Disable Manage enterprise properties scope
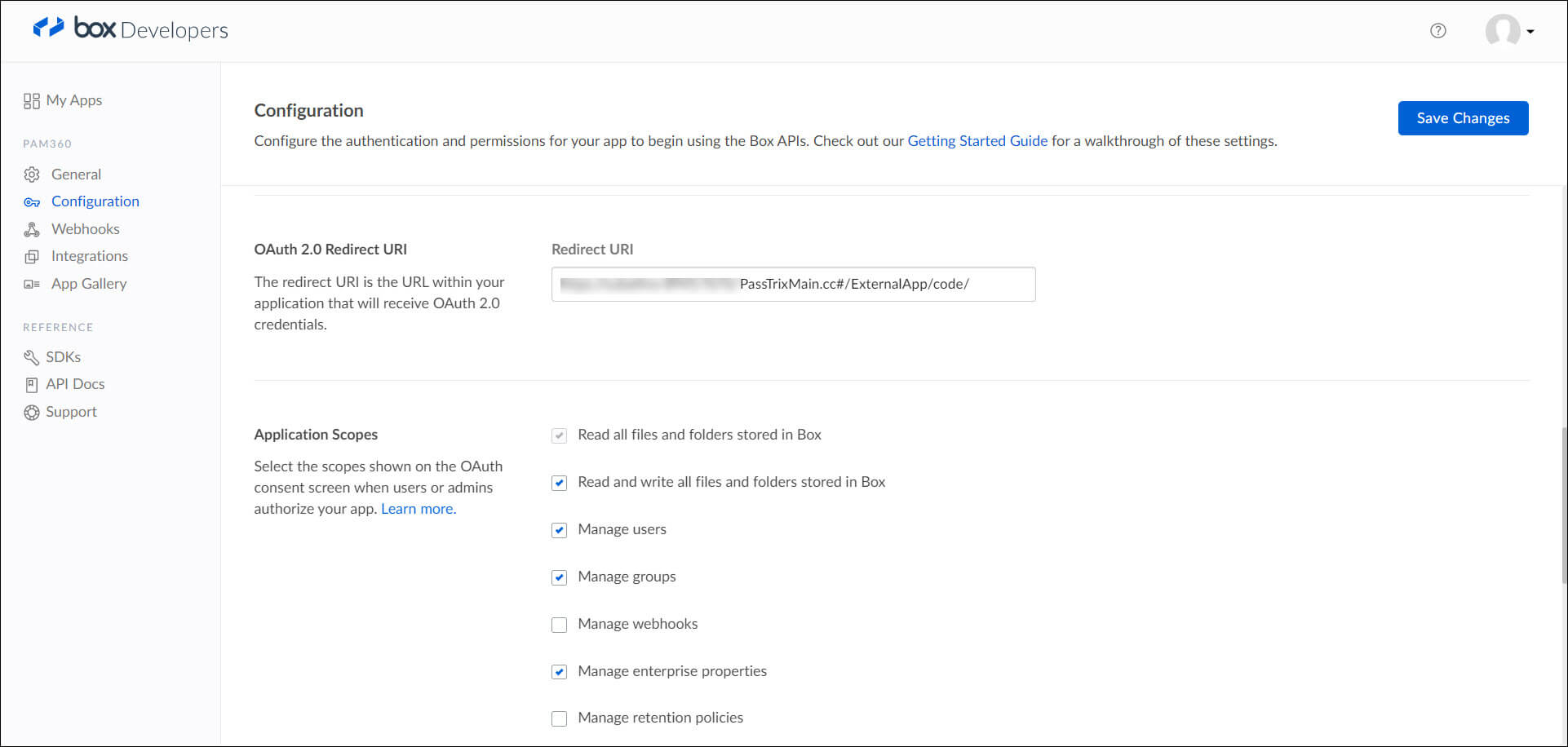Screen dimensions: 1568x747 click(559, 672)
